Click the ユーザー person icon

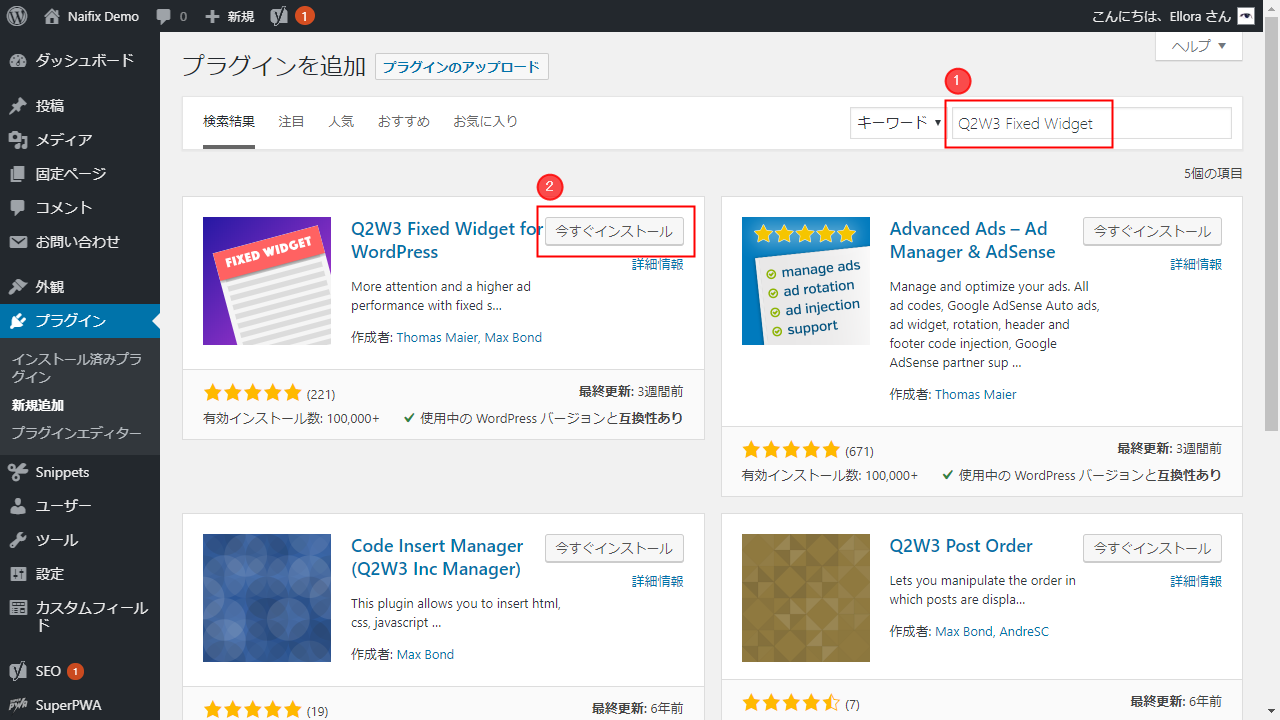[17, 506]
